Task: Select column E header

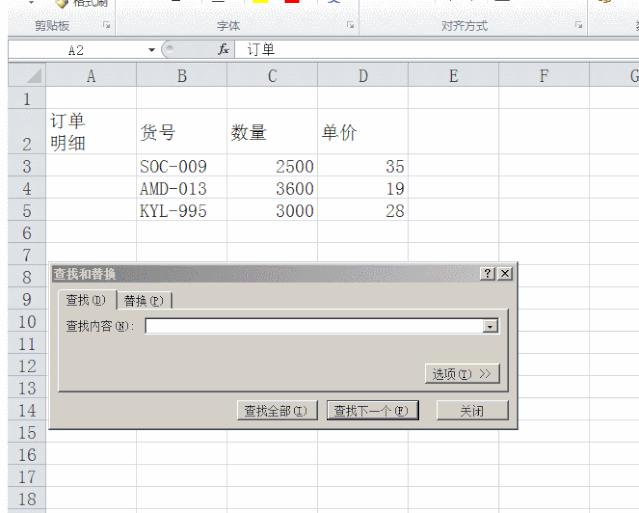Action: [453, 75]
